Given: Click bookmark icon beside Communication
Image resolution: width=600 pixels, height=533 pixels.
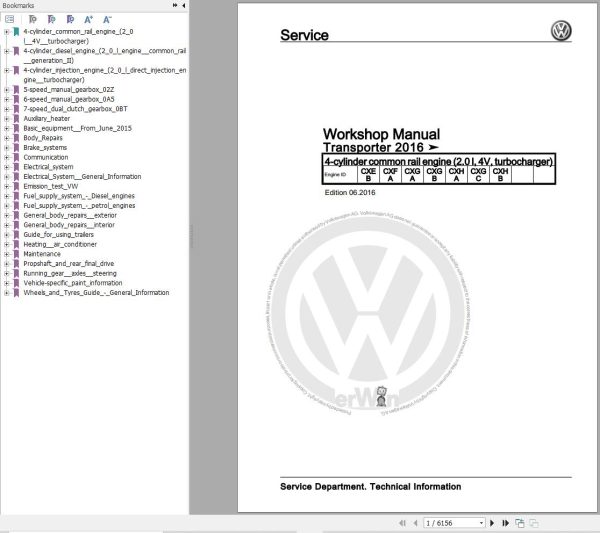Looking at the screenshot, I should [x=16, y=157].
